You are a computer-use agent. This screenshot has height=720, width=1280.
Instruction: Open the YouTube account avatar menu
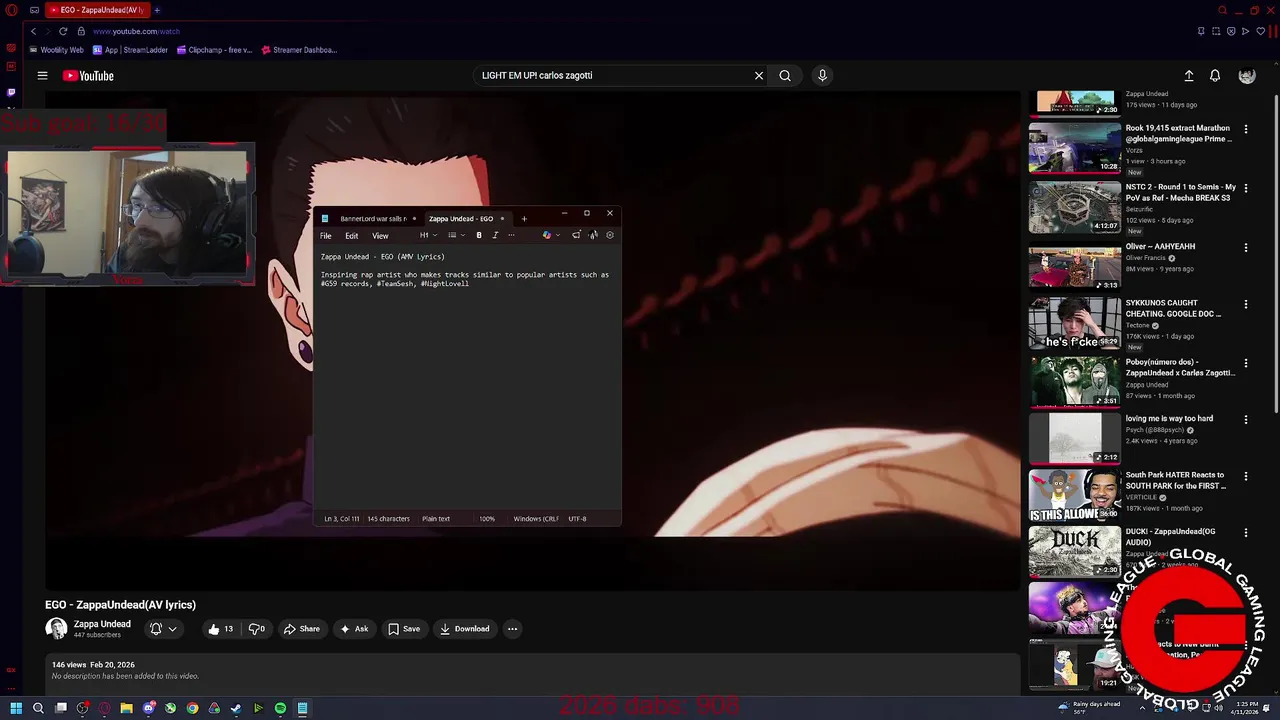coord(1247,76)
